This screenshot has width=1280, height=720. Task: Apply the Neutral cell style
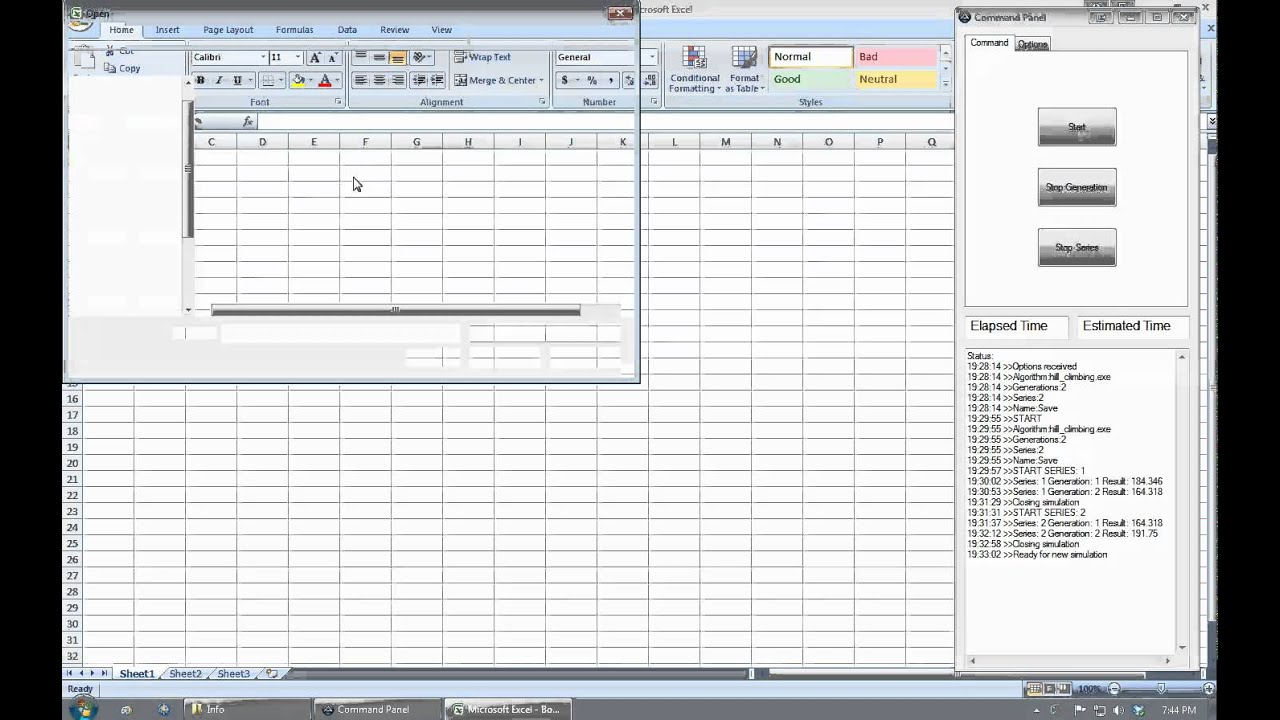point(895,79)
